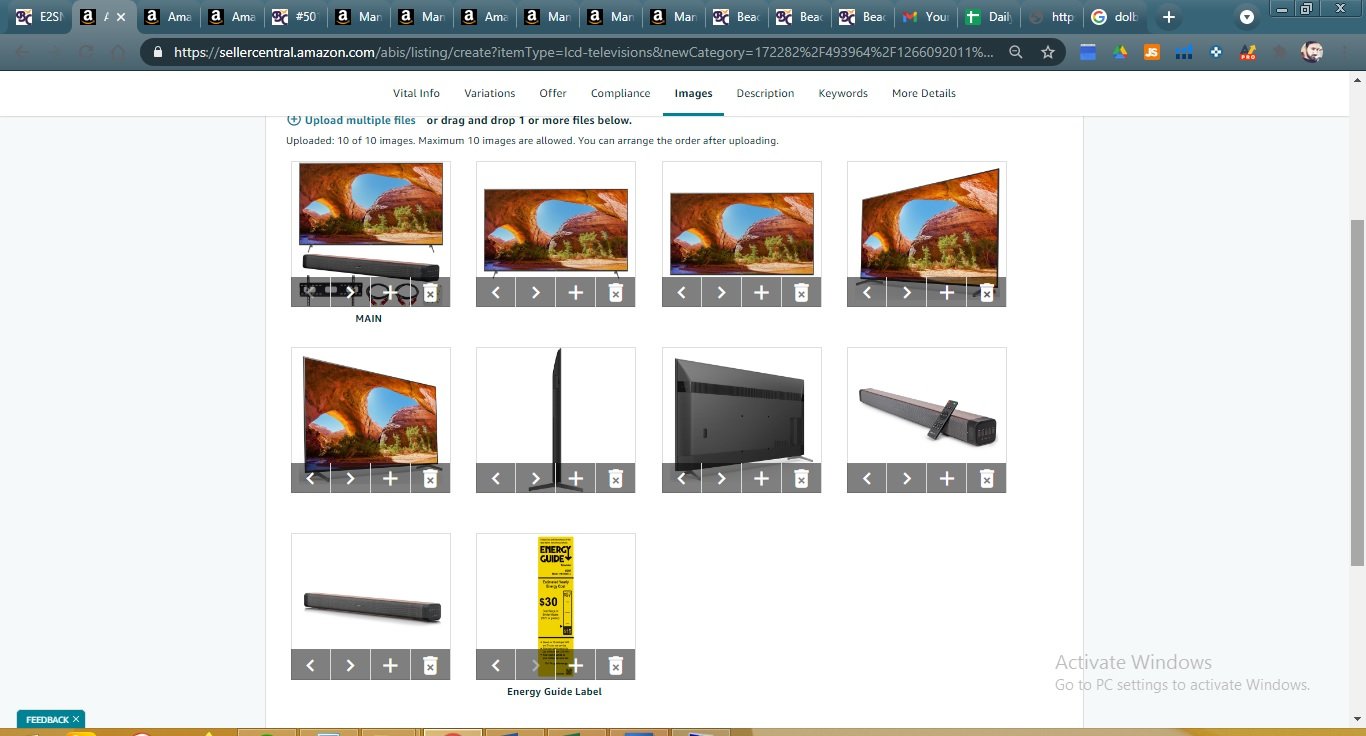Select the Keywords tab

843,93
